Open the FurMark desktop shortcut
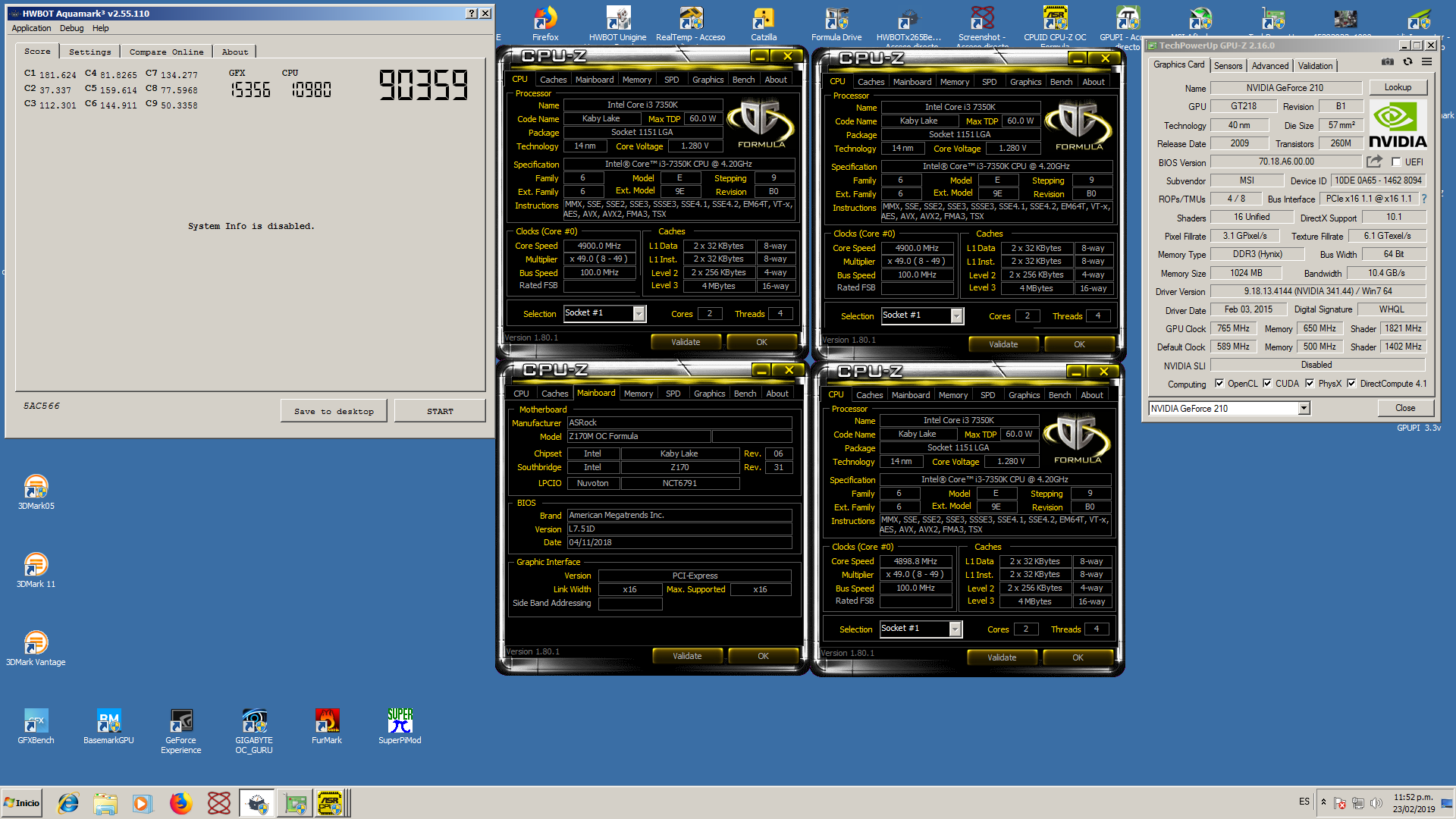Viewport: 1456px width, 819px height. point(327,726)
